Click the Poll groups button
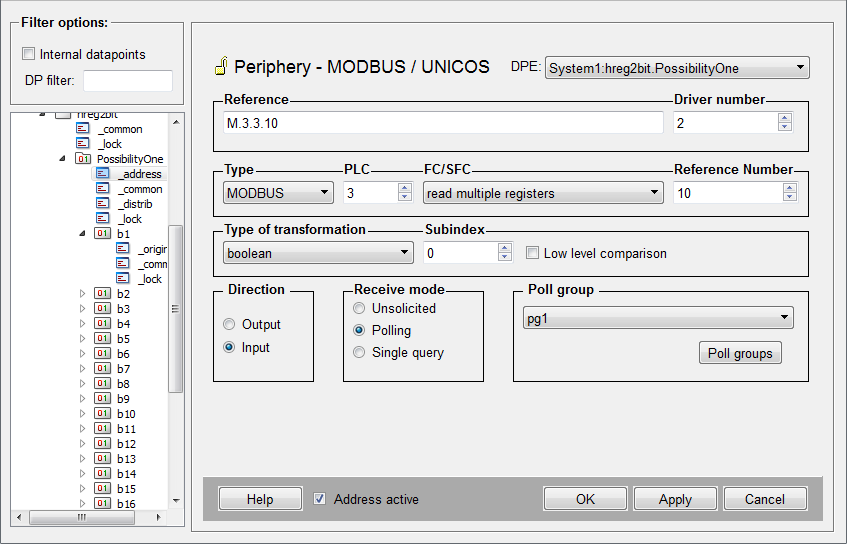The image size is (847, 544). [x=739, y=353]
